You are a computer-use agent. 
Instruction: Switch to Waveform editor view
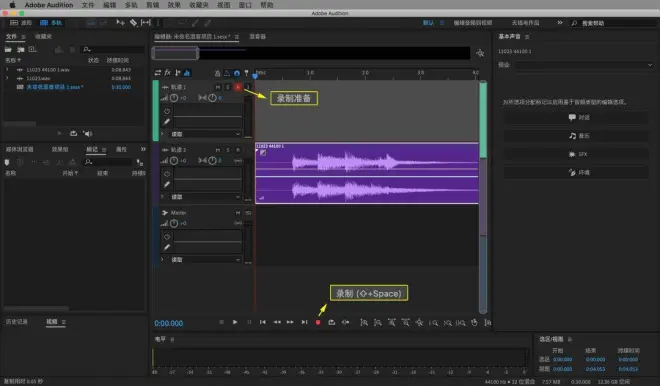tap(21, 23)
